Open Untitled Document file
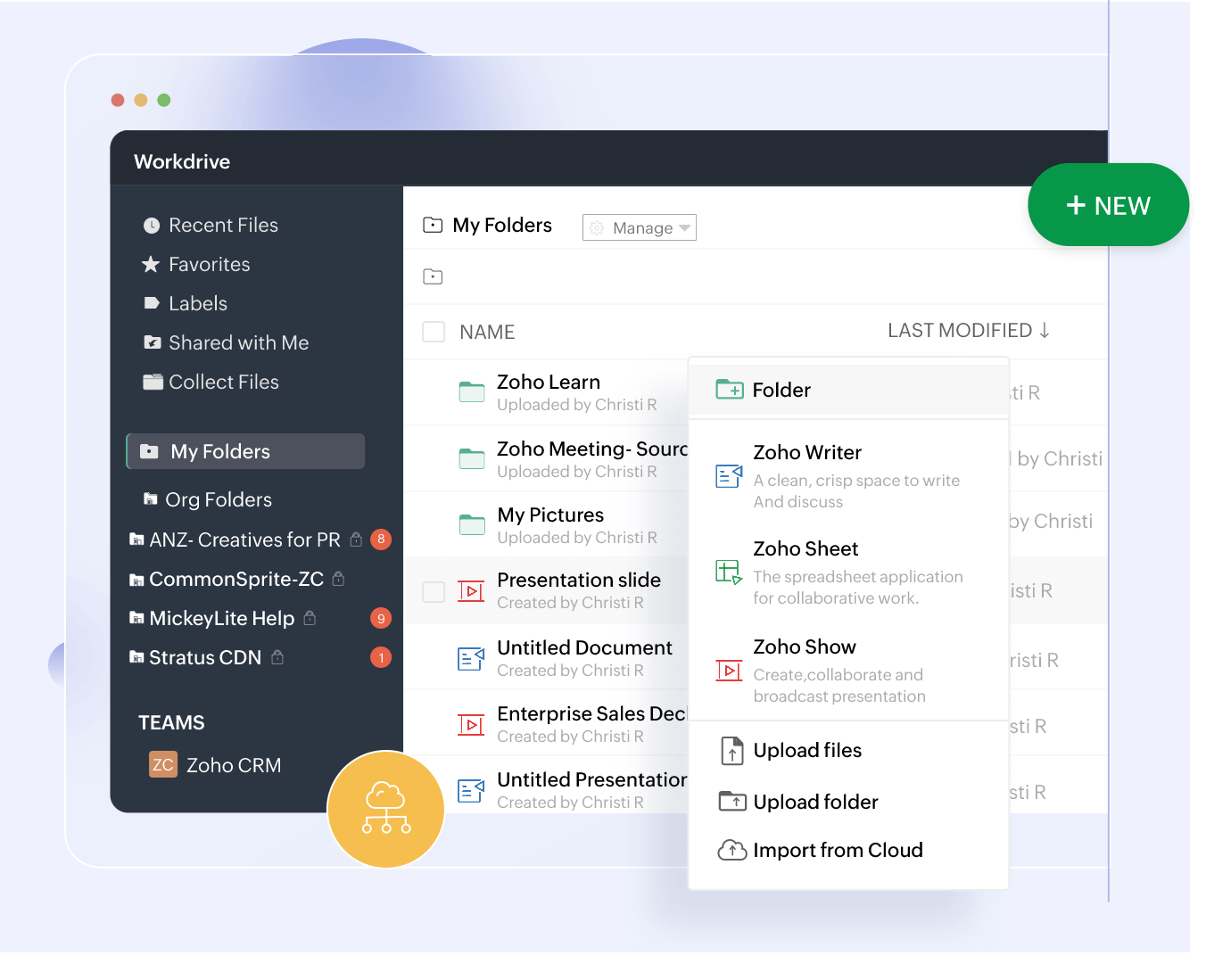This screenshot has width=1206, height=980. [584, 647]
